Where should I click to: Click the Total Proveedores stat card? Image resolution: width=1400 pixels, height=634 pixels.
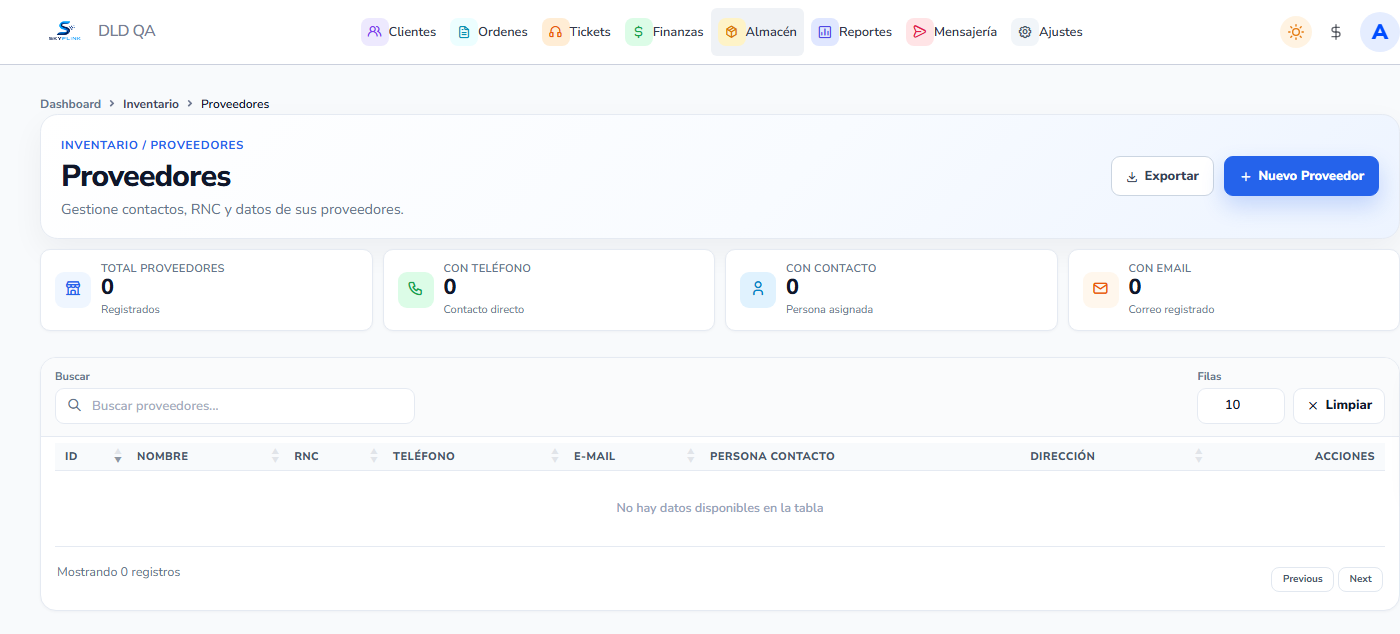point(206,290)
